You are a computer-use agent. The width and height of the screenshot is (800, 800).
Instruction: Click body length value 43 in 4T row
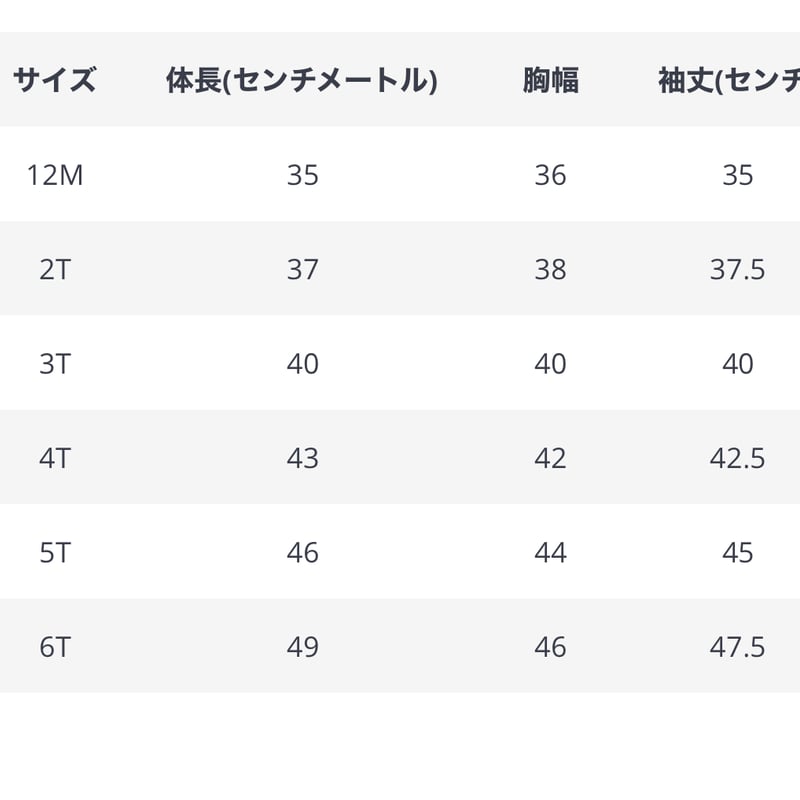pos(303,458)
